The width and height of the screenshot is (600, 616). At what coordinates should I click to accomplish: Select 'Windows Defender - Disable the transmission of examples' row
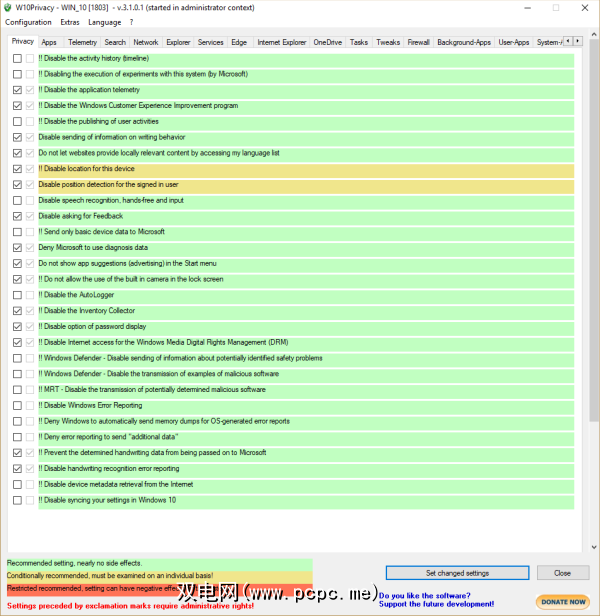306,374
